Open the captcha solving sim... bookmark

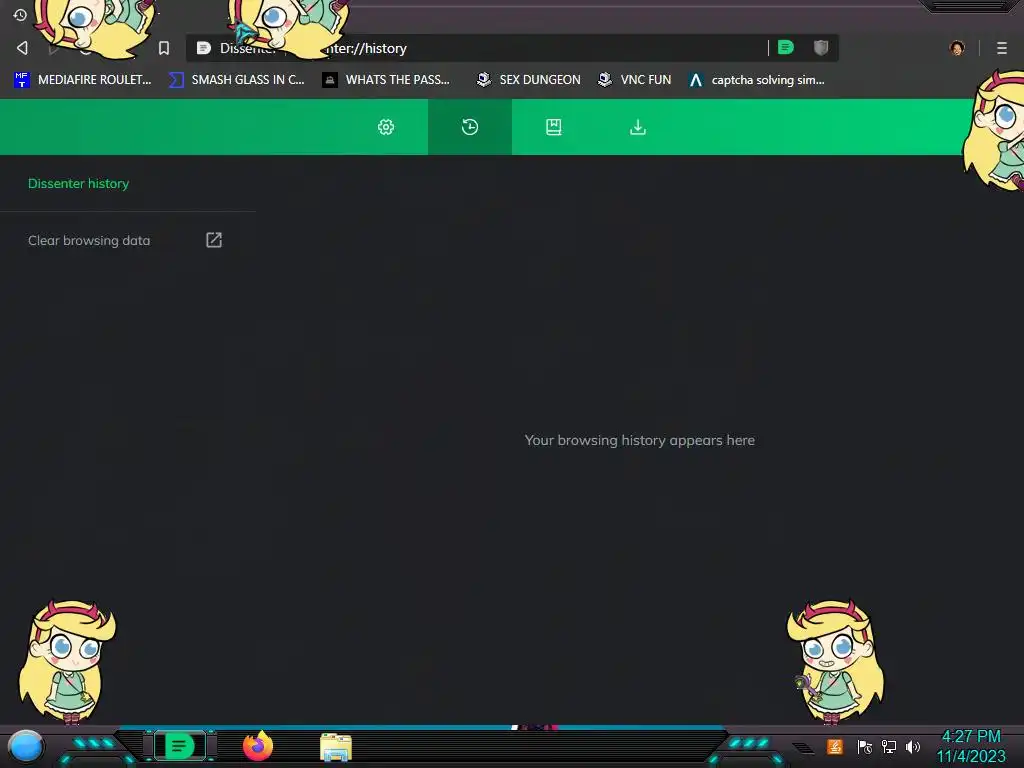tap(757, 80)
